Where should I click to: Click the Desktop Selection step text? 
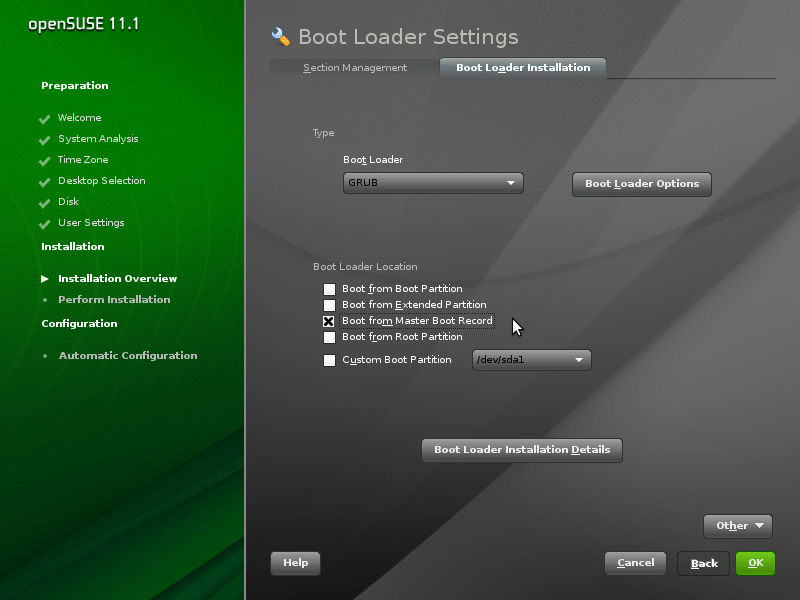(x=102, y=181)
